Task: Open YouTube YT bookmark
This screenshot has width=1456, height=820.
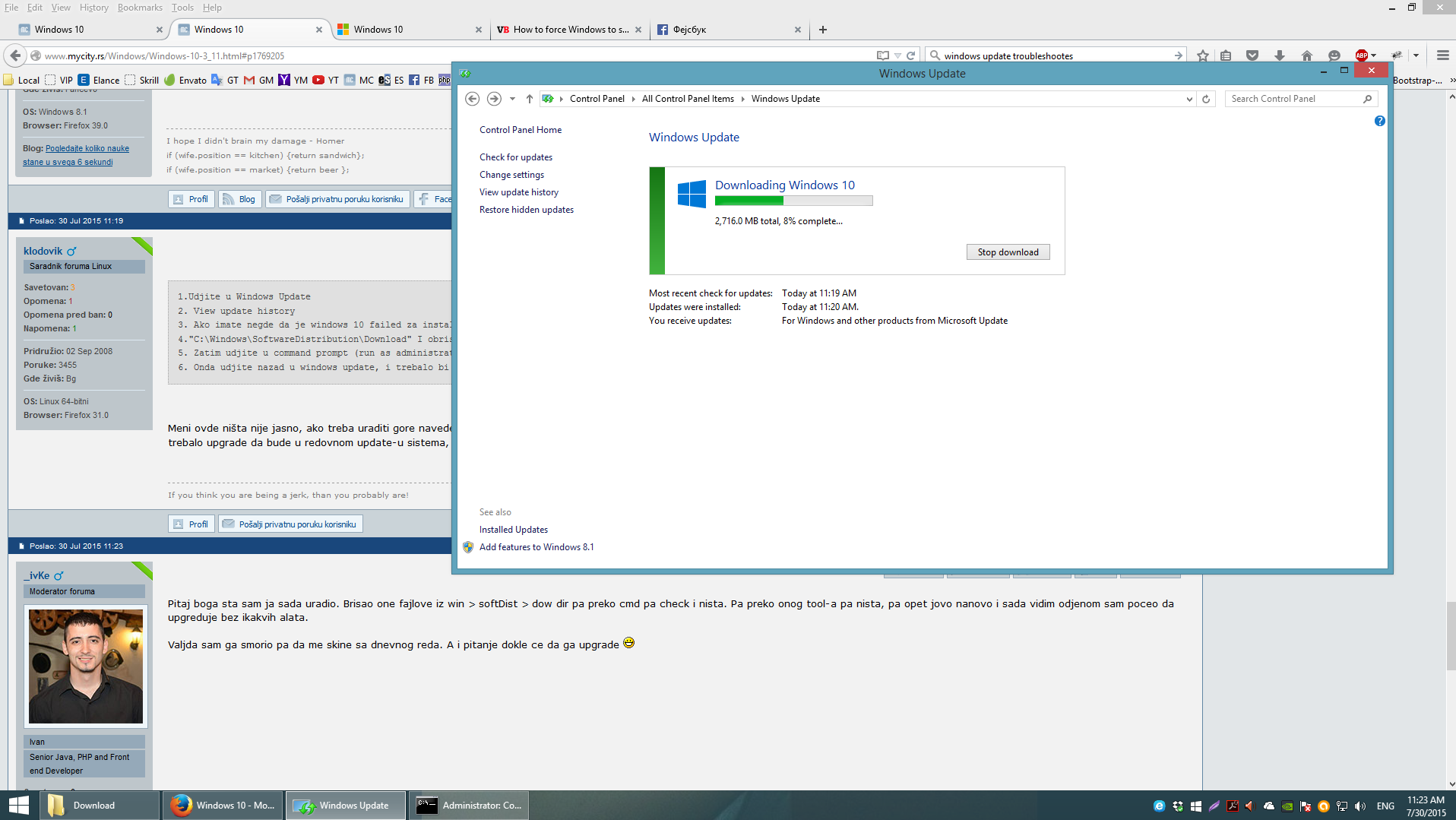Action: pos(325,80)
